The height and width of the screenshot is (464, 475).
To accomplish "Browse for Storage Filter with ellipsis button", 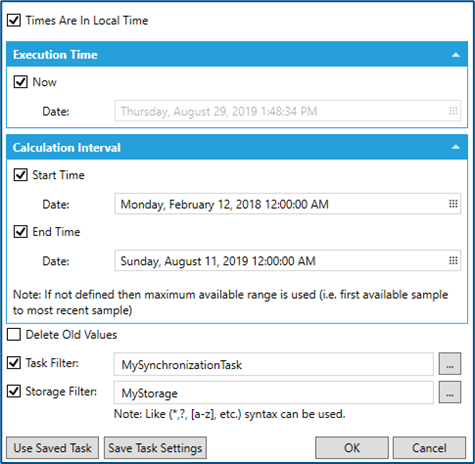I will [450, 392].
